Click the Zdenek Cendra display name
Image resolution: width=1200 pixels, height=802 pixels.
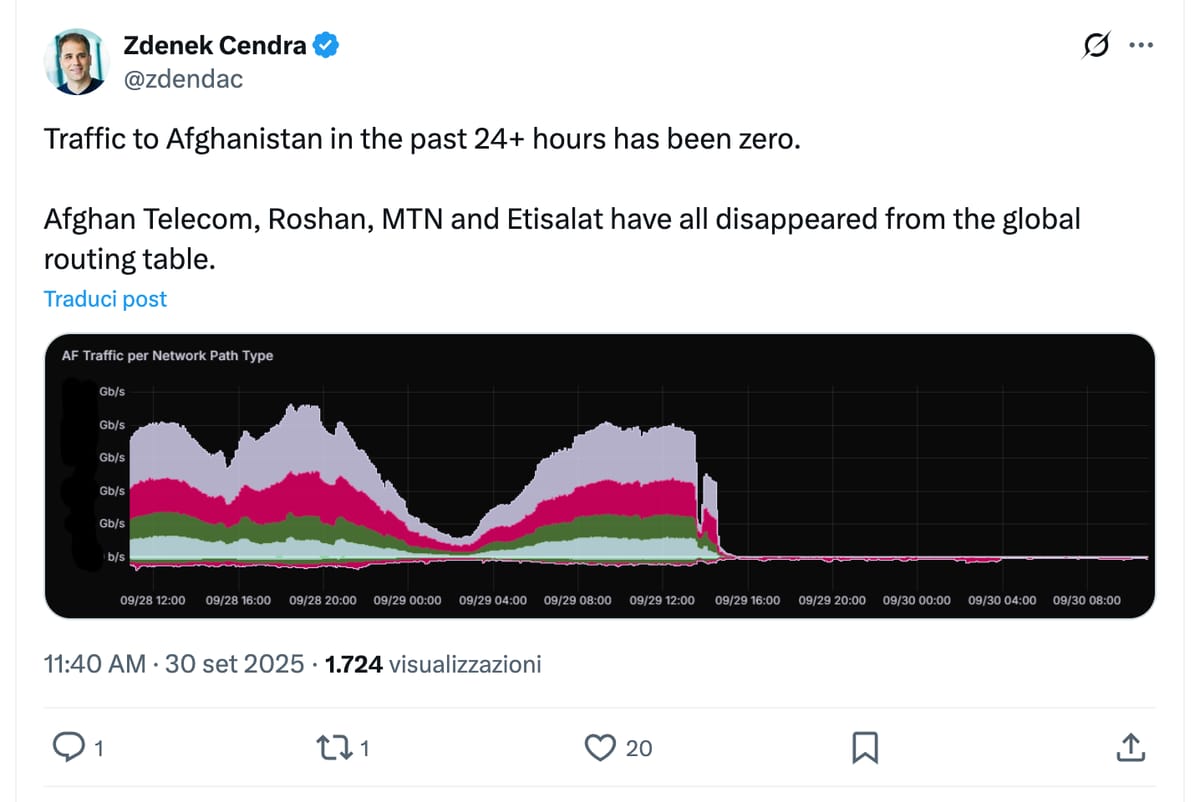[214, 45]
